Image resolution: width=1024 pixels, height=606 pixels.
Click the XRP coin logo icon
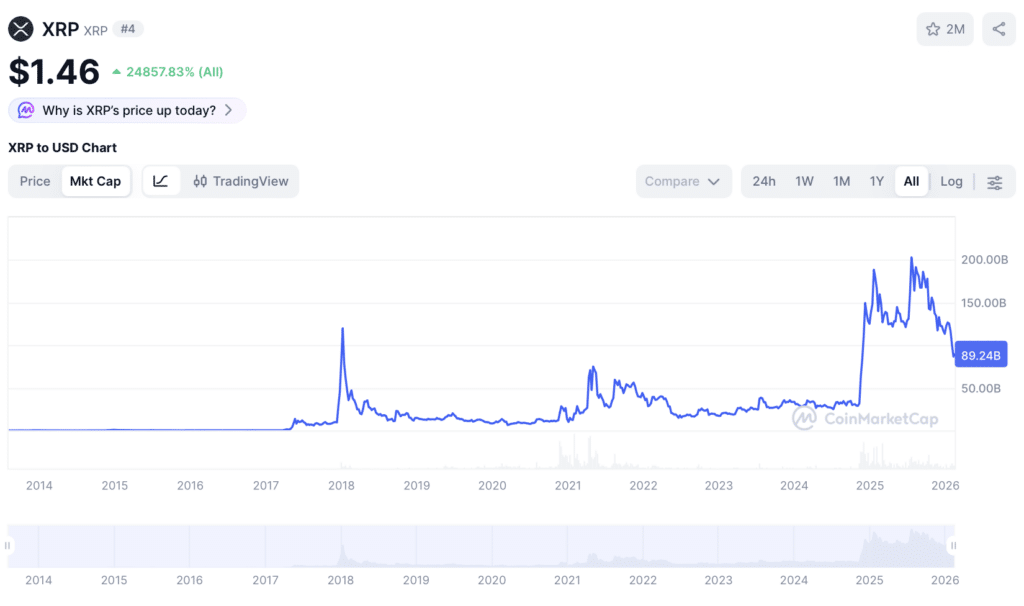coord(21,29)
